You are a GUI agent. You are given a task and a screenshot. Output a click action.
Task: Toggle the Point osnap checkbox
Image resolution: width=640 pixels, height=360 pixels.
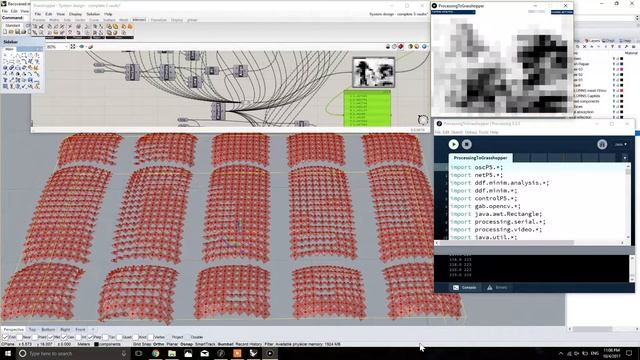point(35,337)
